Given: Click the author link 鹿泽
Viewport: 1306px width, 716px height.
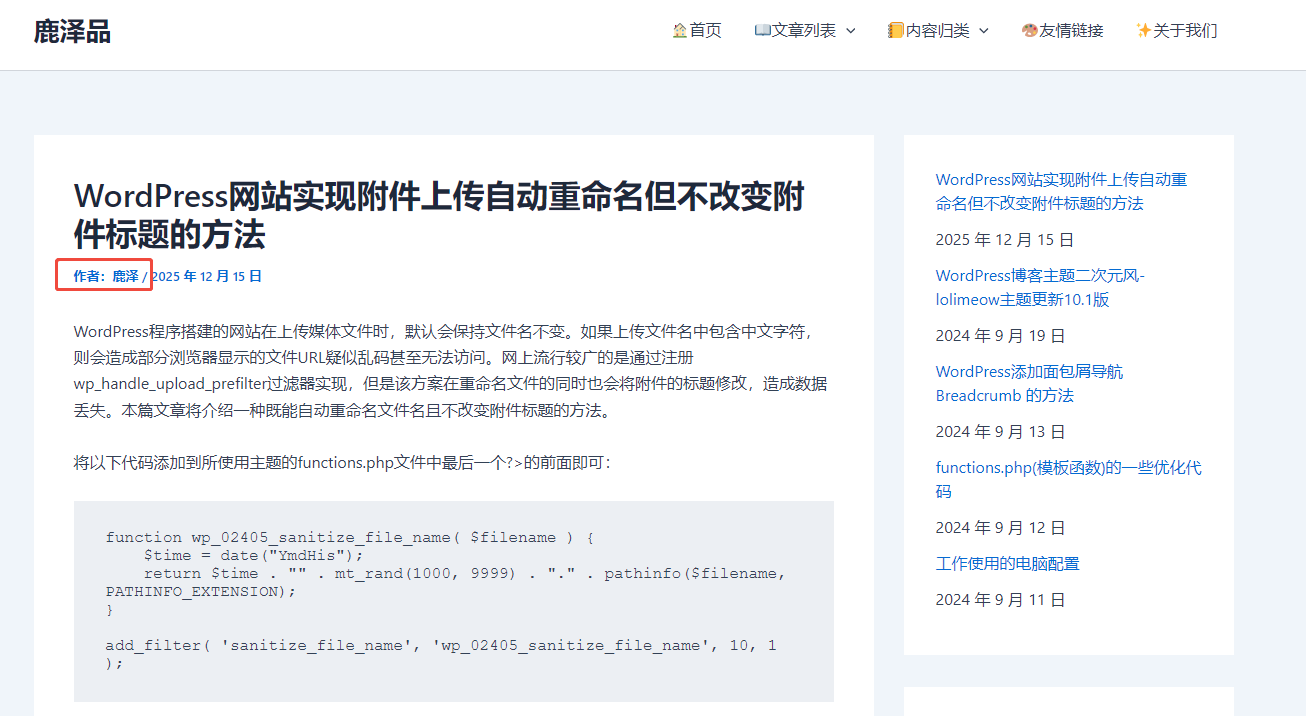Looking at the screenshot, I should 125,276.
